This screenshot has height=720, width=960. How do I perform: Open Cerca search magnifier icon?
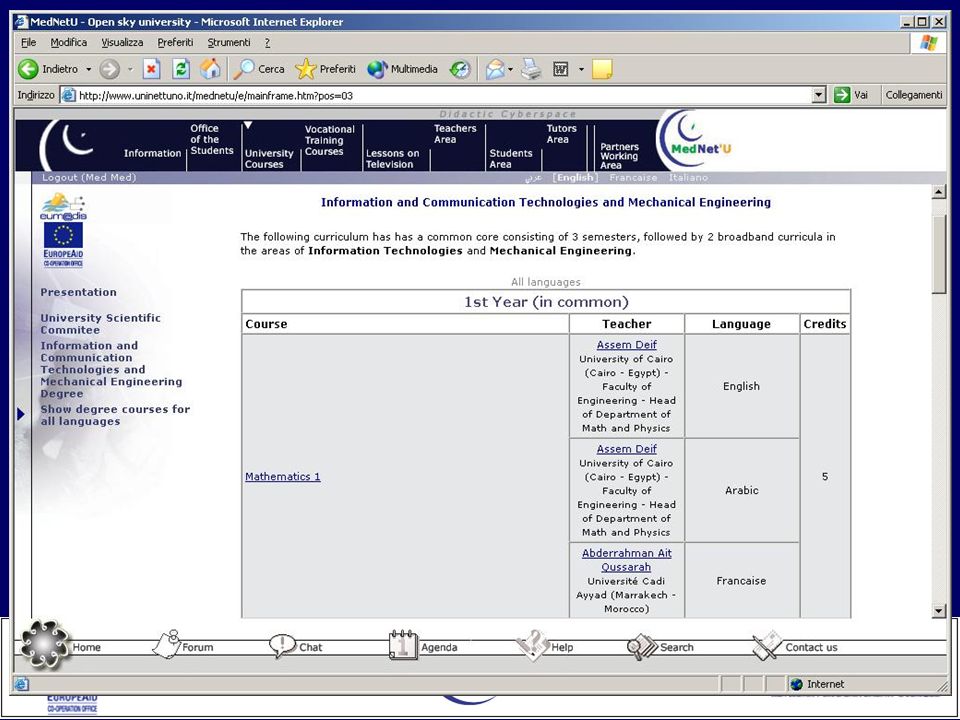coord(243,69)
